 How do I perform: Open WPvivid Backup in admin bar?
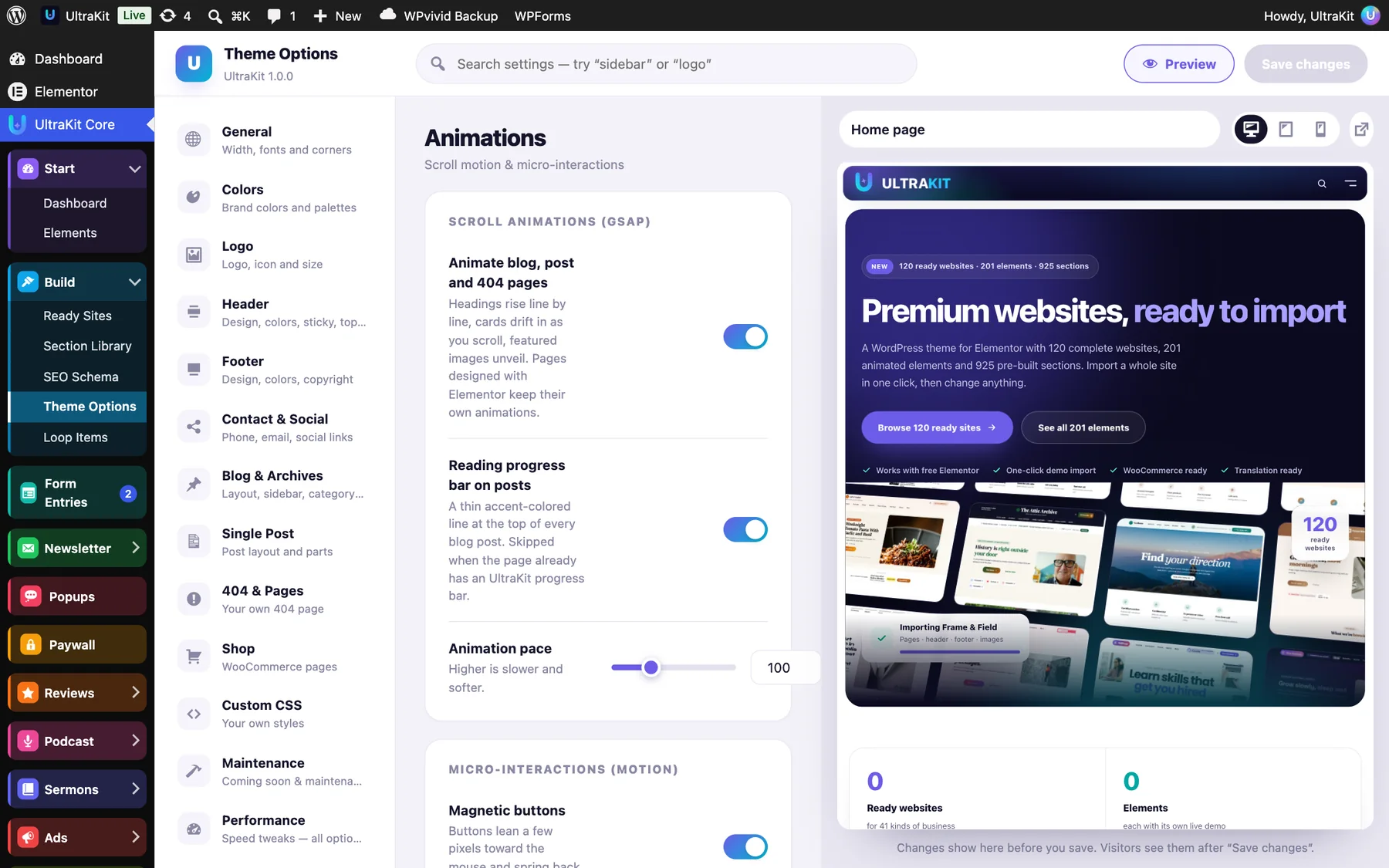coord(439,15)
